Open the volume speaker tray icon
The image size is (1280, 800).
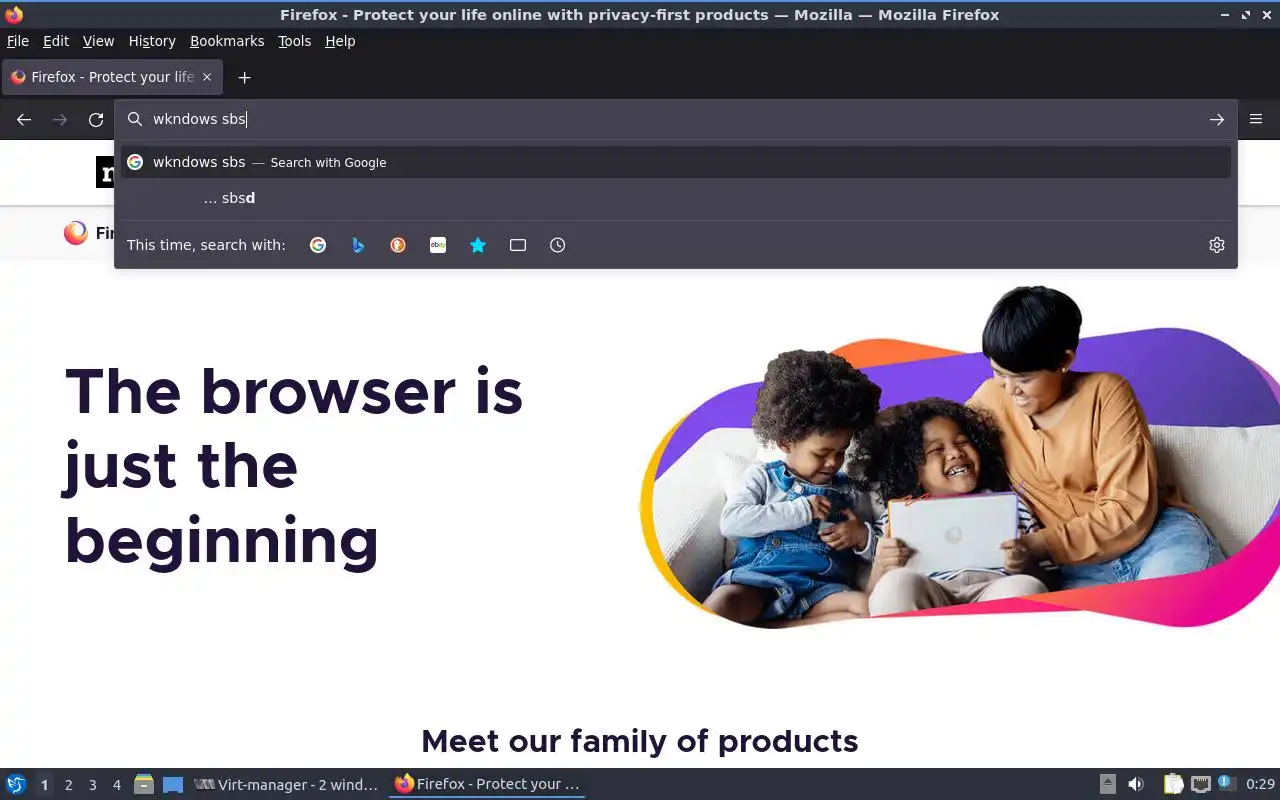tap(1136, 784)
